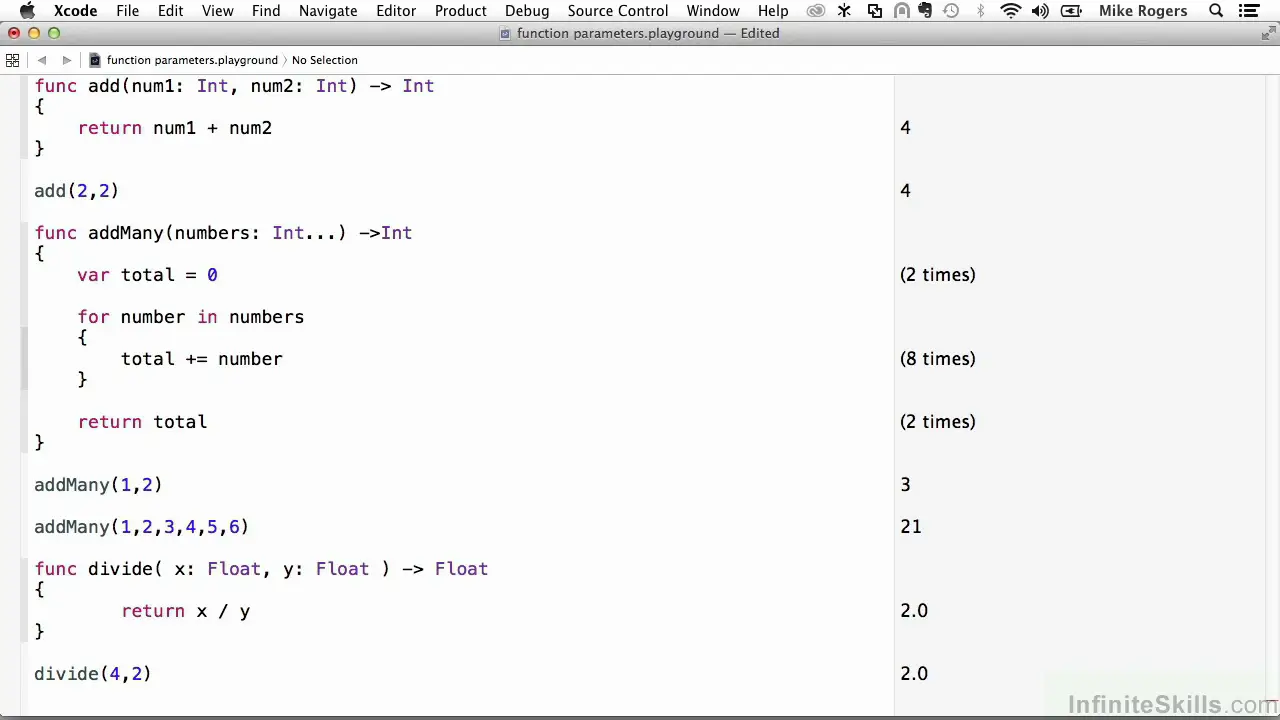Viewport: 1280px width, 720px height.
Task: Click the 'func addMany' declaration line
Action: pyautogui.click(x=223, y=233)
